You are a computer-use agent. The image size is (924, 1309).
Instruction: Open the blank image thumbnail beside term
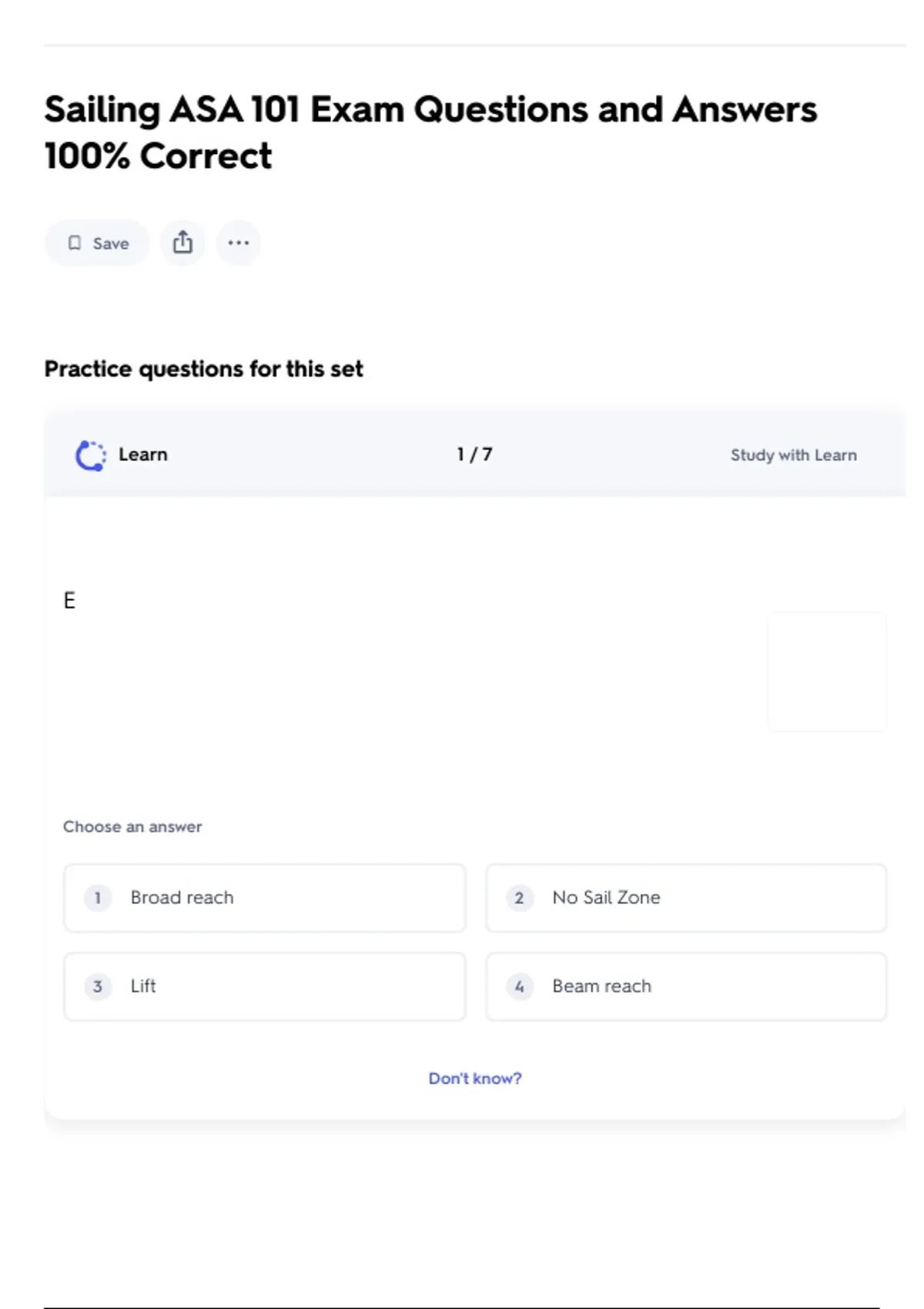(x=827, y=671)
